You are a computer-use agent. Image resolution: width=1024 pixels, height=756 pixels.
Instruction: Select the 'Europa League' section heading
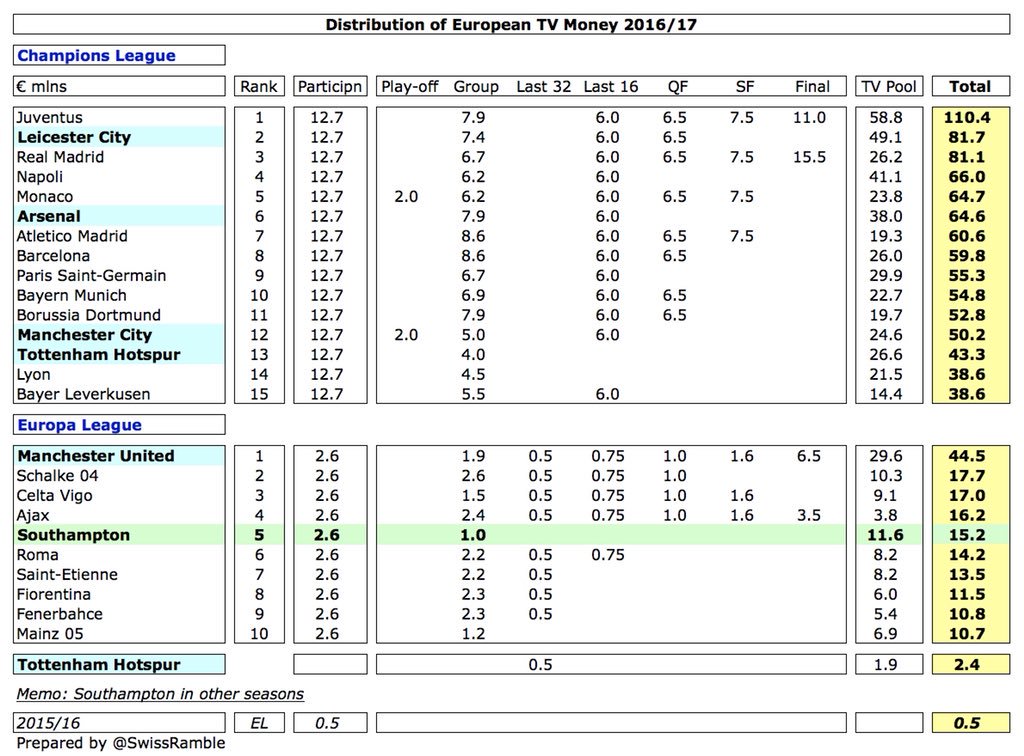[79, 425]
